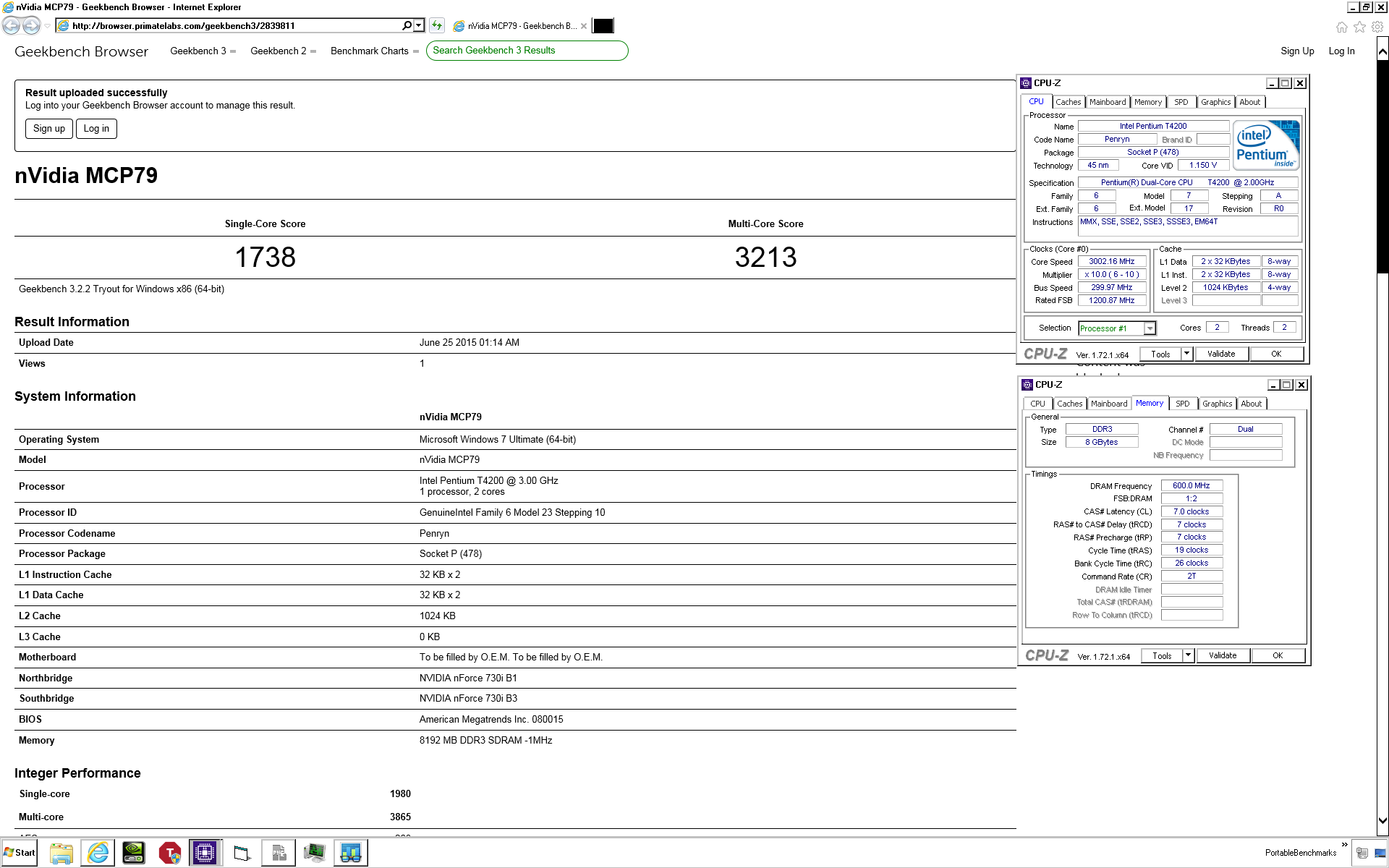Open the Geekbench 2 menu
The image size is (1389, 868).
click(283, 51)
